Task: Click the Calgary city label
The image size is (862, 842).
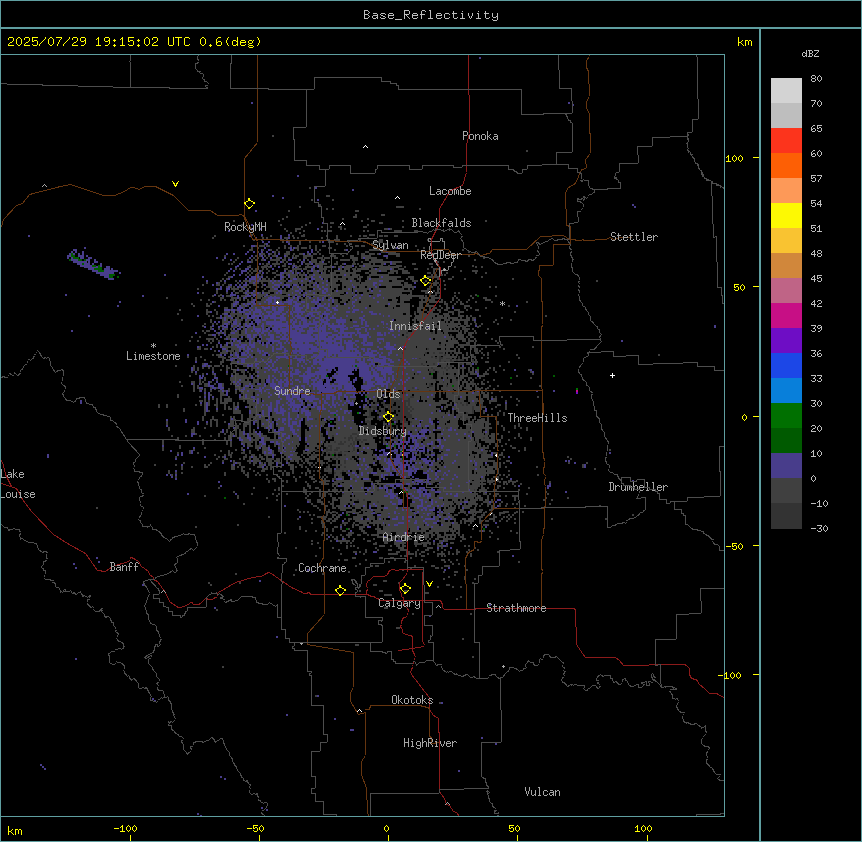Action: 399,603
